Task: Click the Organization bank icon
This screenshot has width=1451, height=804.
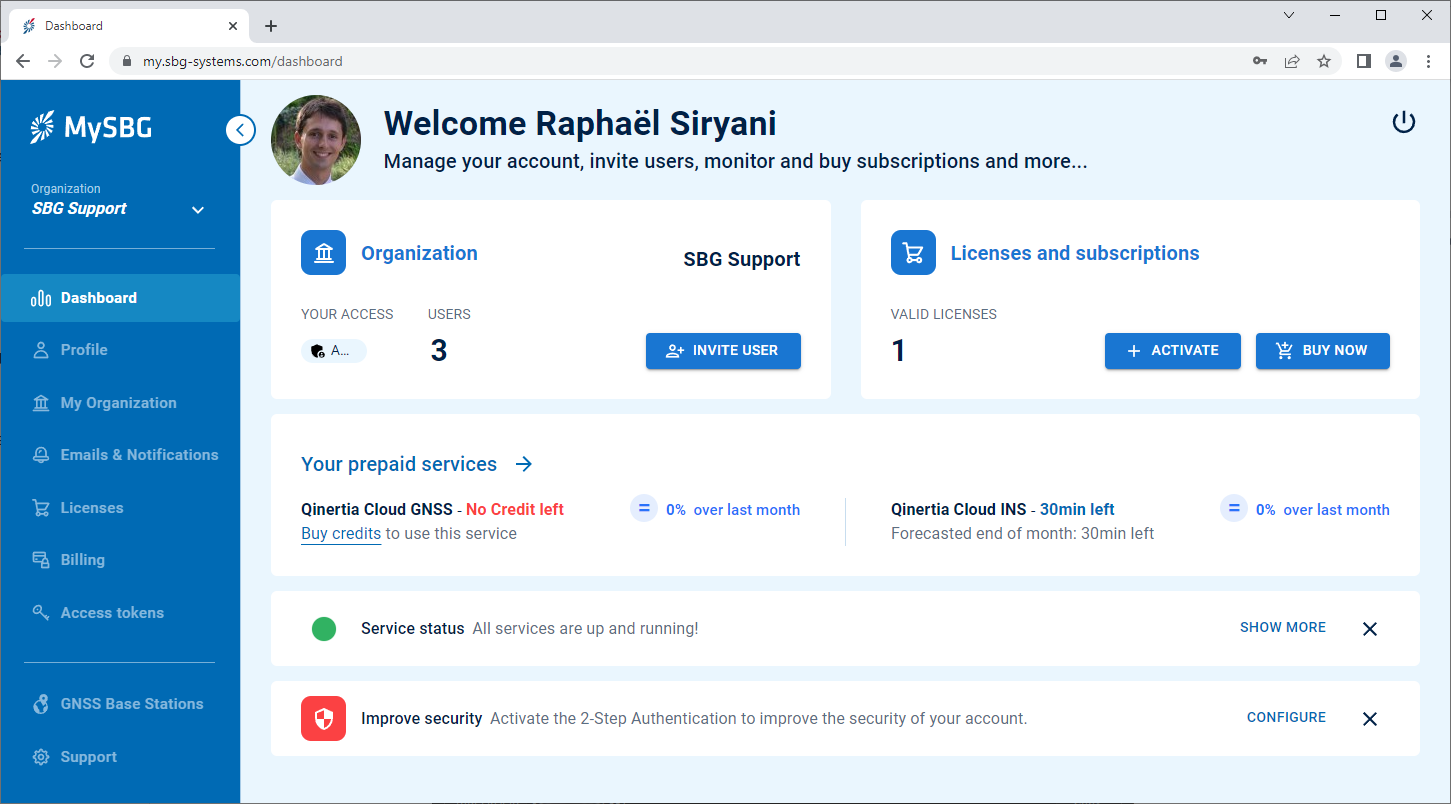Action: coord(323,253)
